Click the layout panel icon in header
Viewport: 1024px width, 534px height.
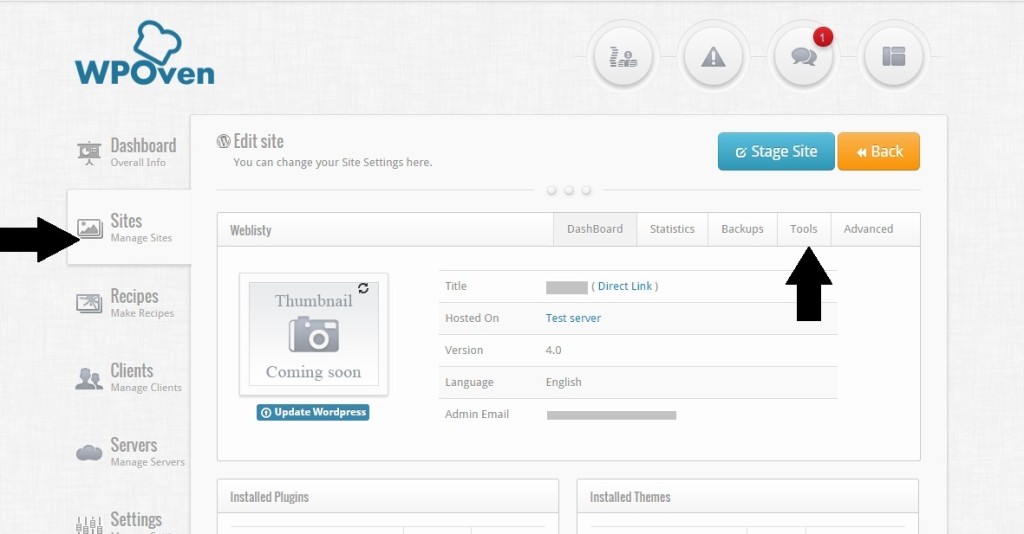click(893, 57)
